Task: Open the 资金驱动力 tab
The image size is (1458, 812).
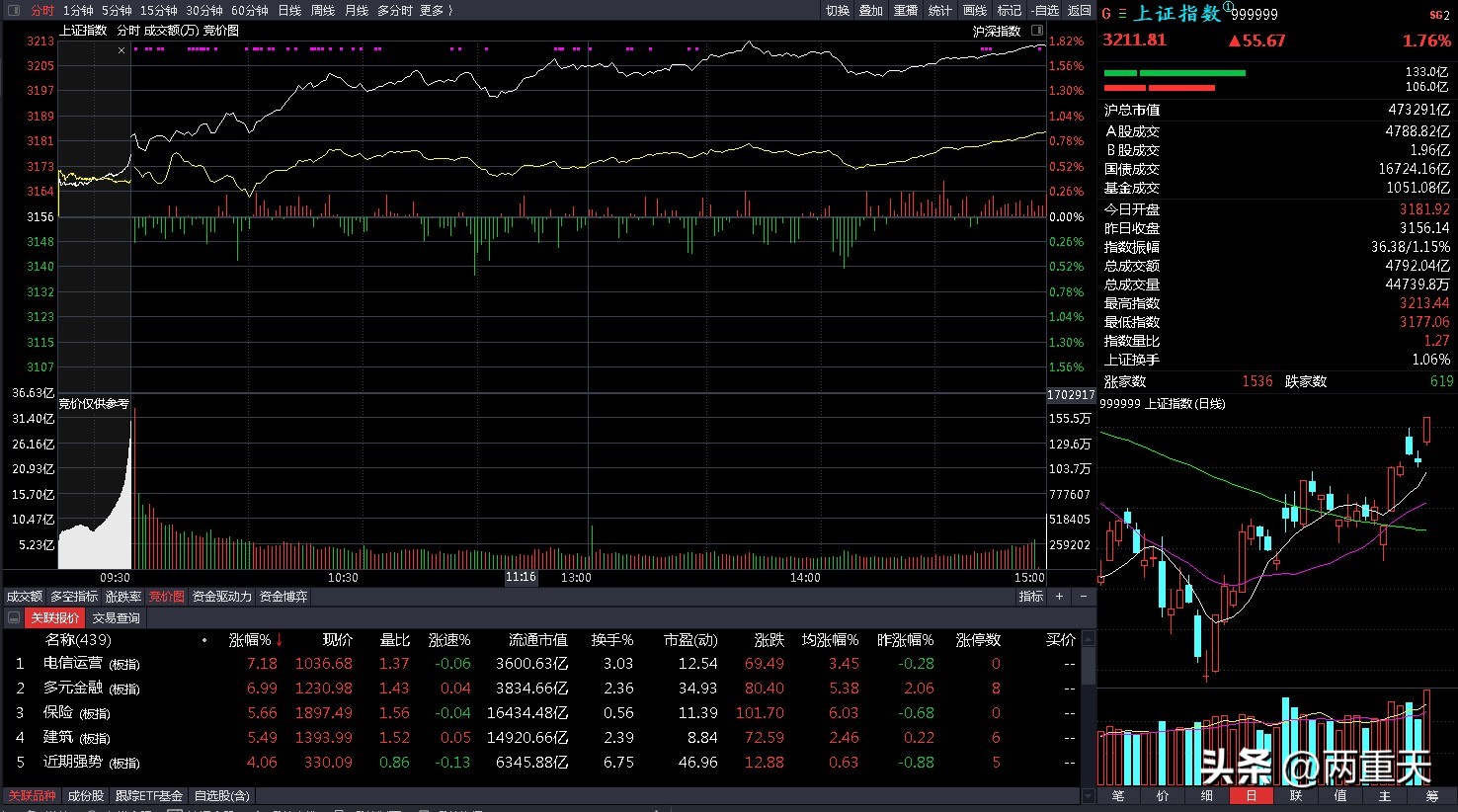Action: [x=222, y=597]
